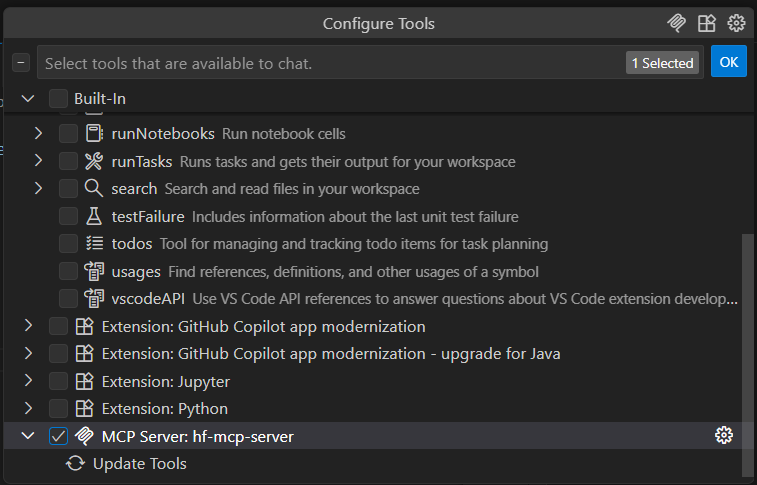Click the 'Extension: Jupyter' label
This screenshot has width=757, height=485.
pyautogui.click(x=166, y=382)
